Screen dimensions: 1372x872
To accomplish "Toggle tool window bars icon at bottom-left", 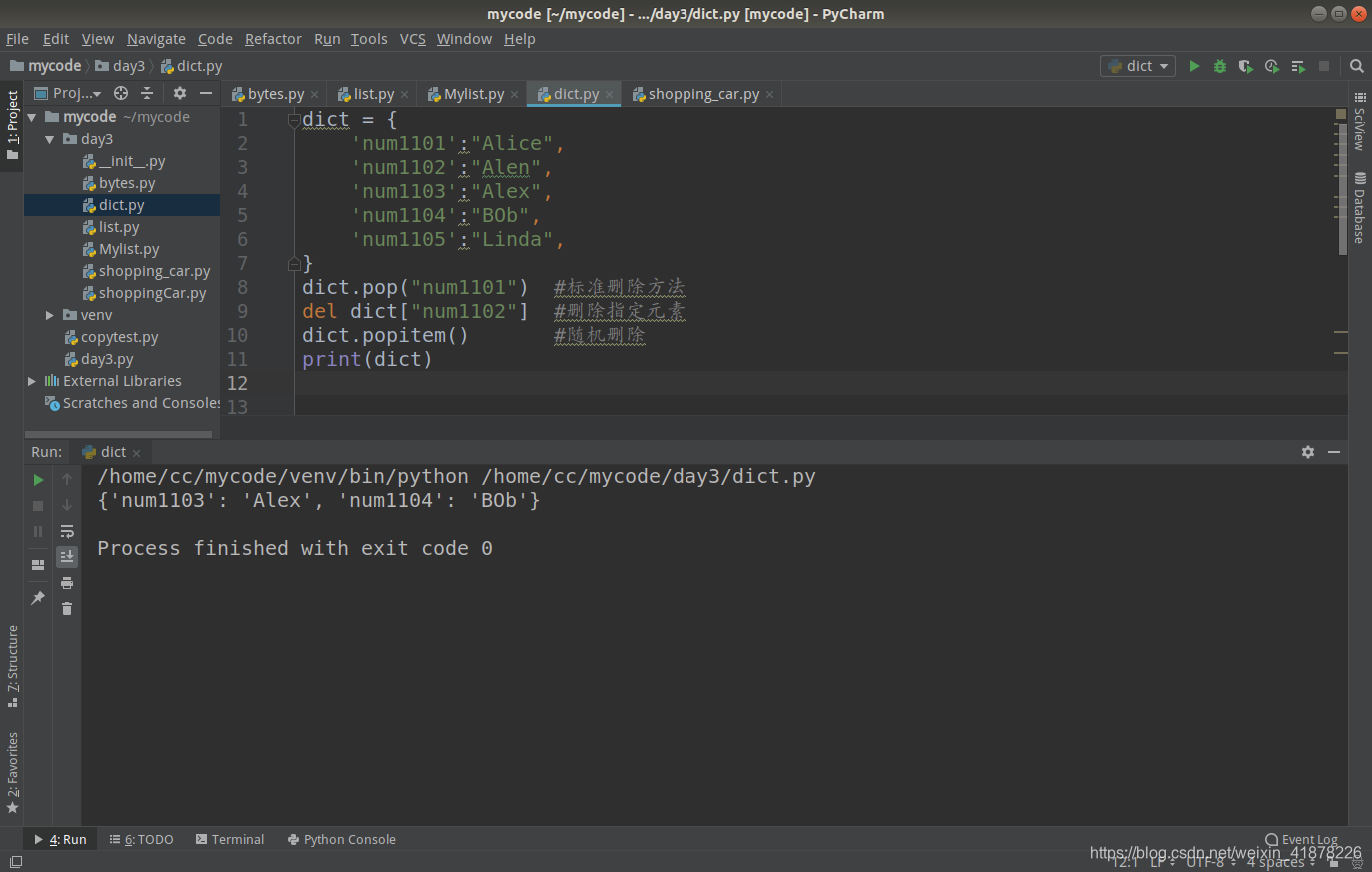I will pos(15,862).
